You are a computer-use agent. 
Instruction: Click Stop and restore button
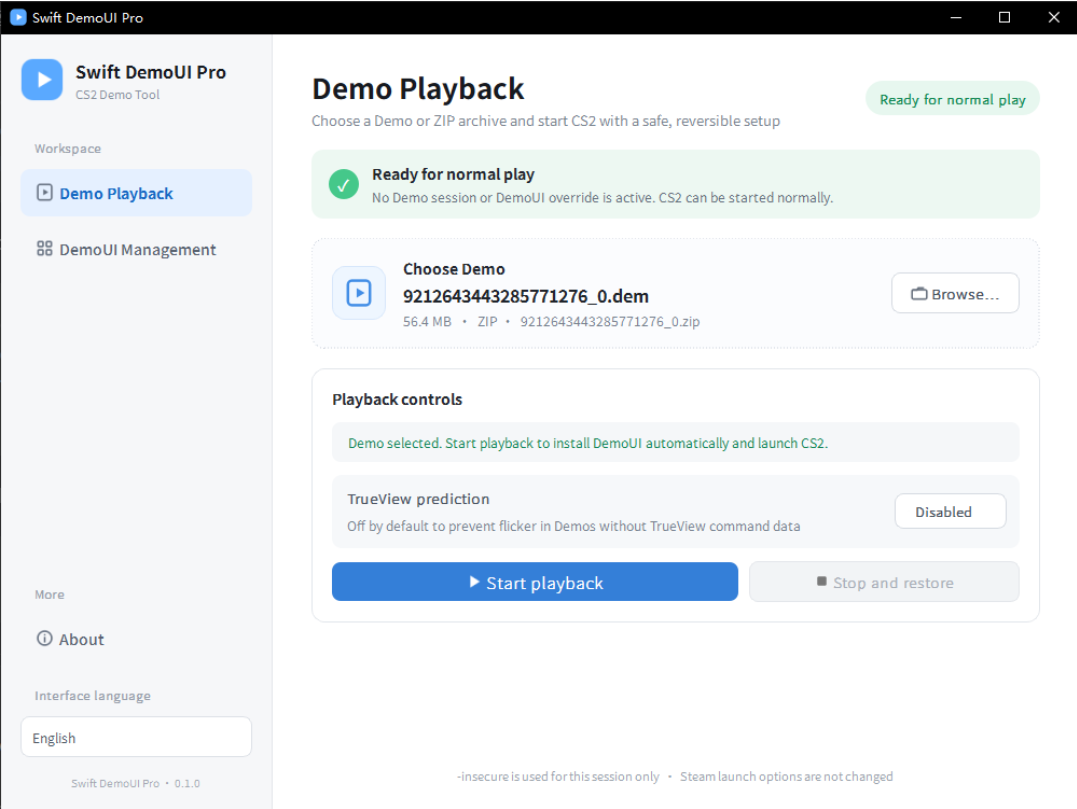[x=884, y=582]
